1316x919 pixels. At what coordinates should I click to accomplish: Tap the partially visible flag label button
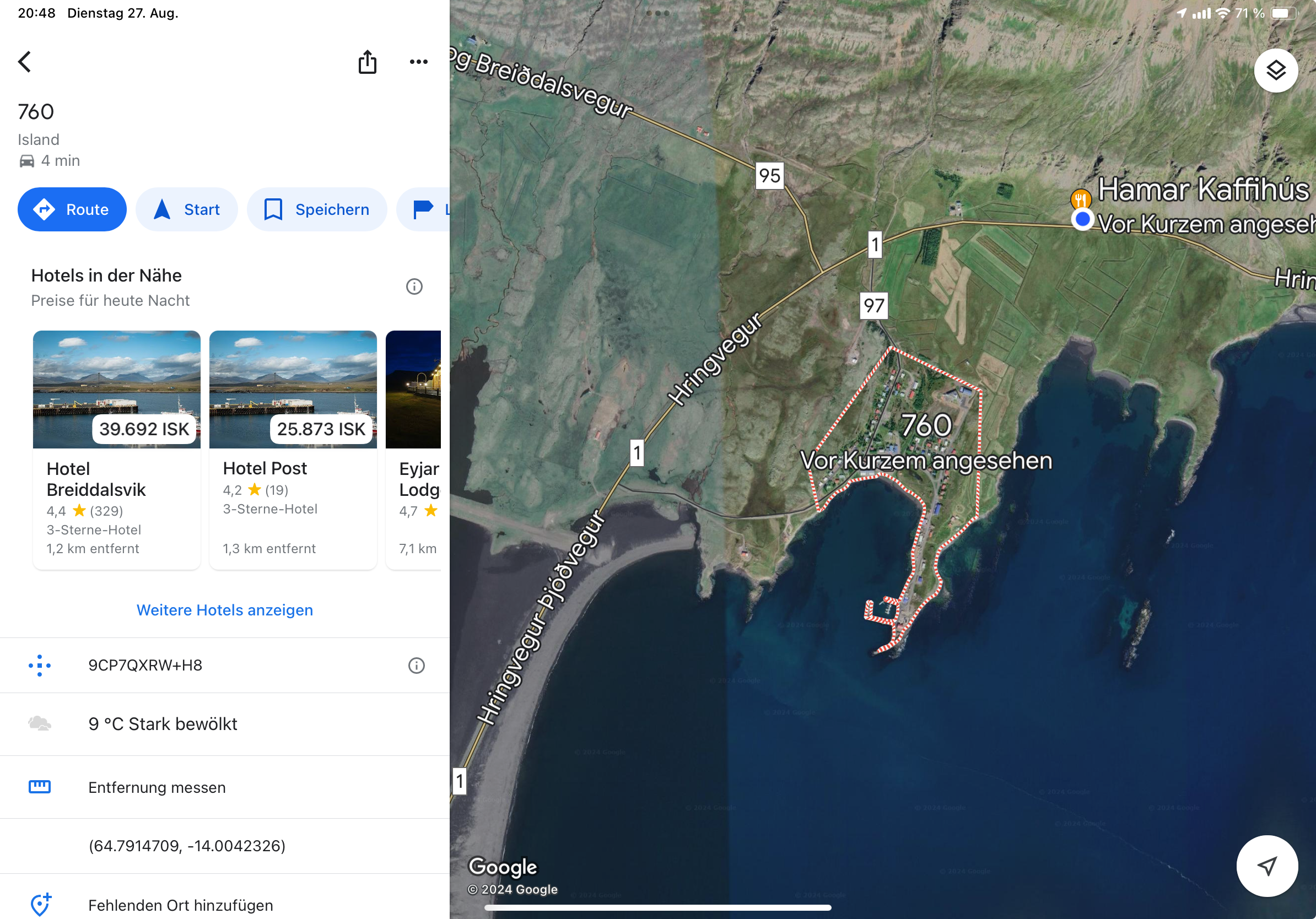424,210
